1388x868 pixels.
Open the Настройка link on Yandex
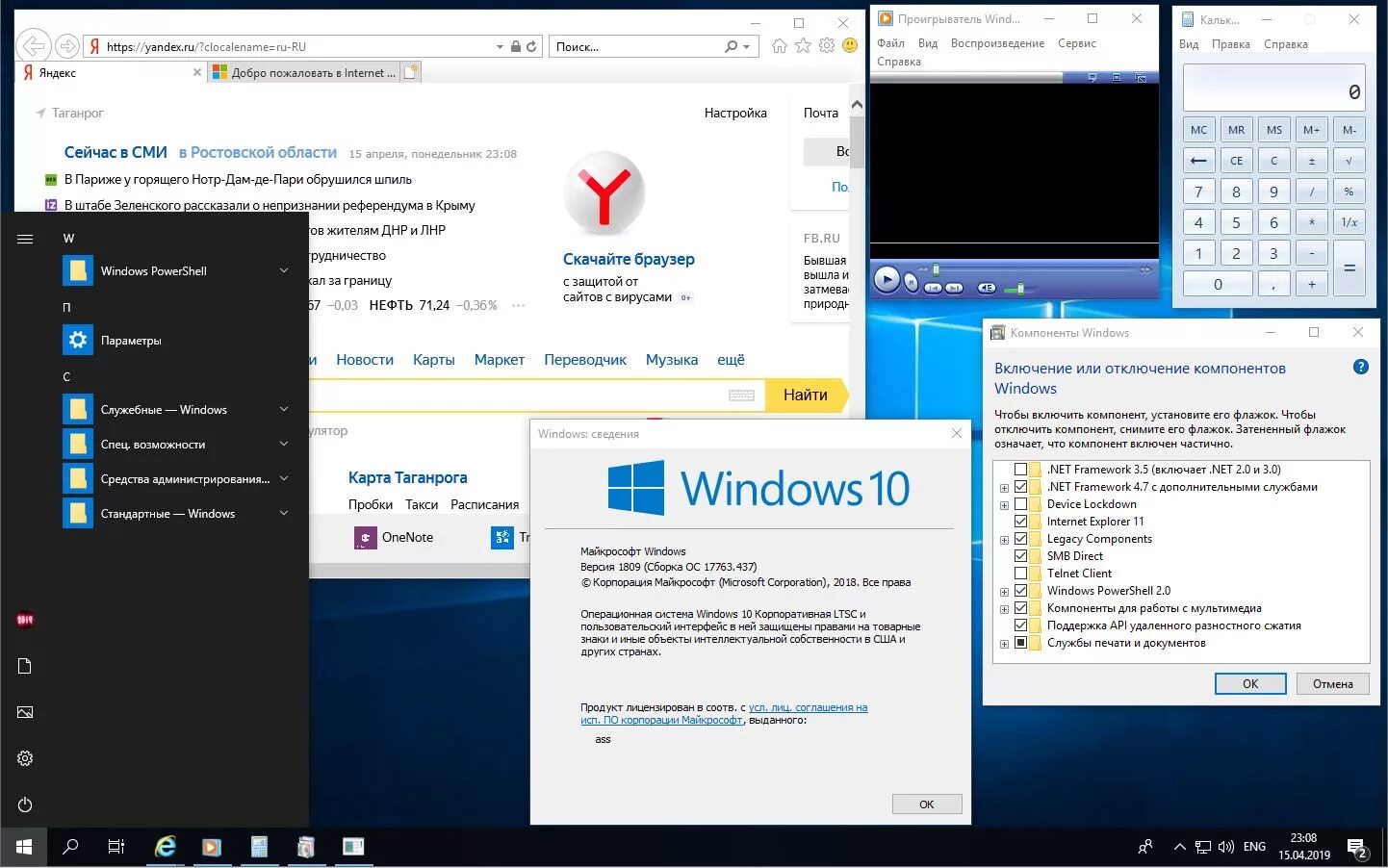click(735, 113)
